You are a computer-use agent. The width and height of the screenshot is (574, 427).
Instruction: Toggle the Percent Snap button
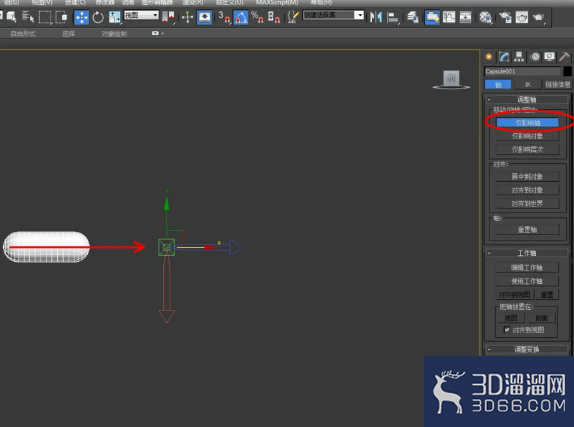pos(257,17)
